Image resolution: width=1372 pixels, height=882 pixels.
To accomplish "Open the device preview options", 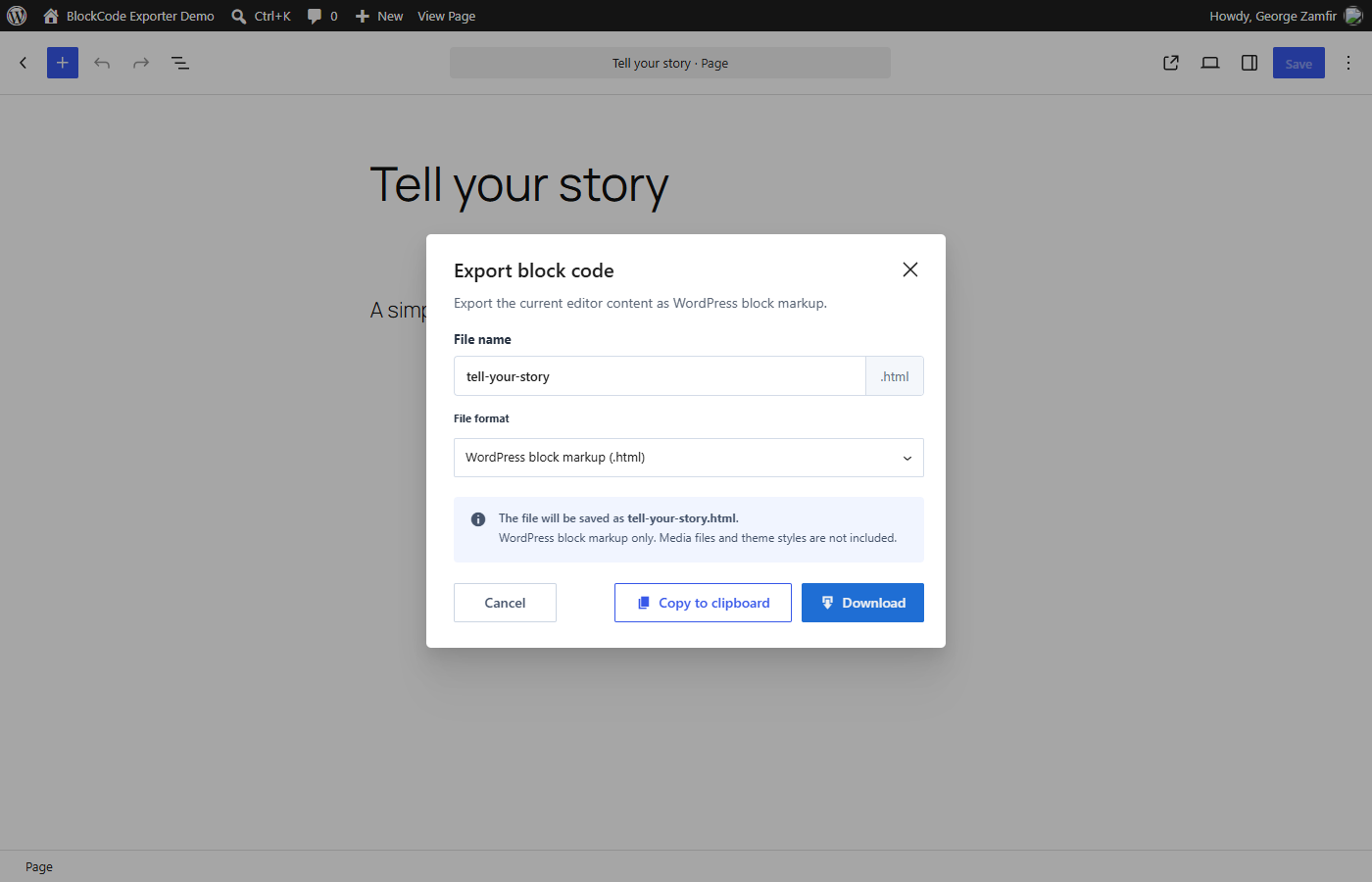I will [x=1210, y=63].
